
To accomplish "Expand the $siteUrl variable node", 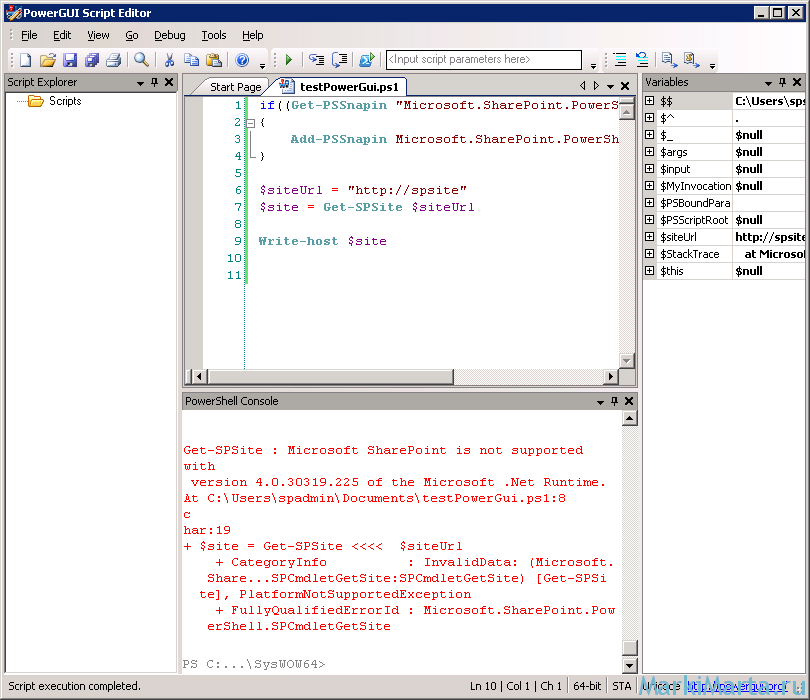I will click(x=650, y=237).
